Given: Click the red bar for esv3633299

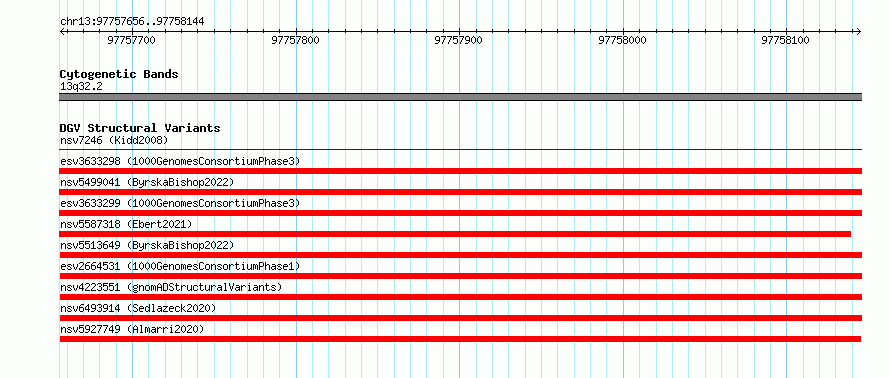Looking at the screenshot, I should click(460, 213).
